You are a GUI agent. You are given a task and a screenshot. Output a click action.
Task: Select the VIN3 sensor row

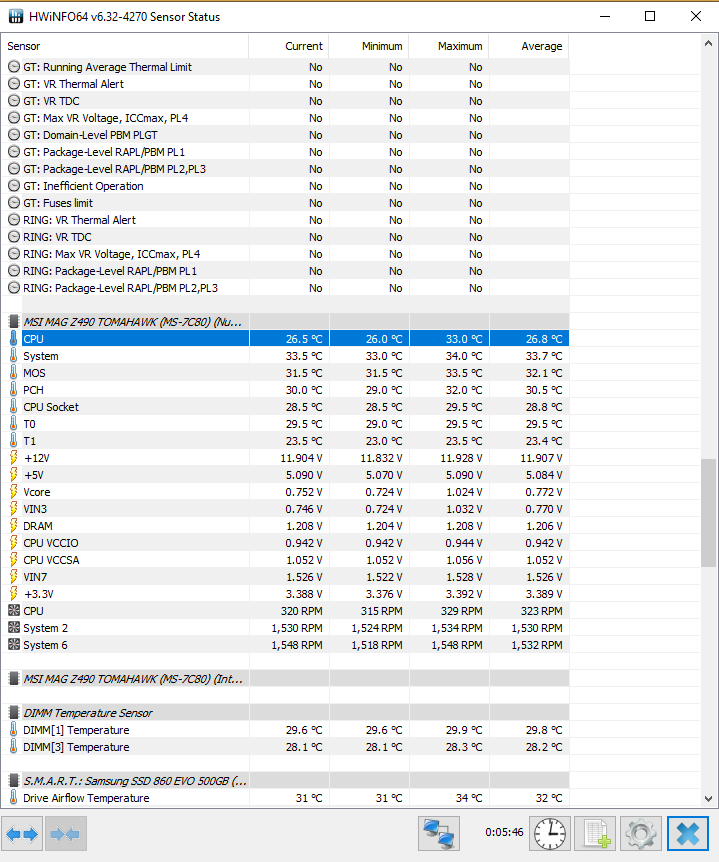pos(285,509)
